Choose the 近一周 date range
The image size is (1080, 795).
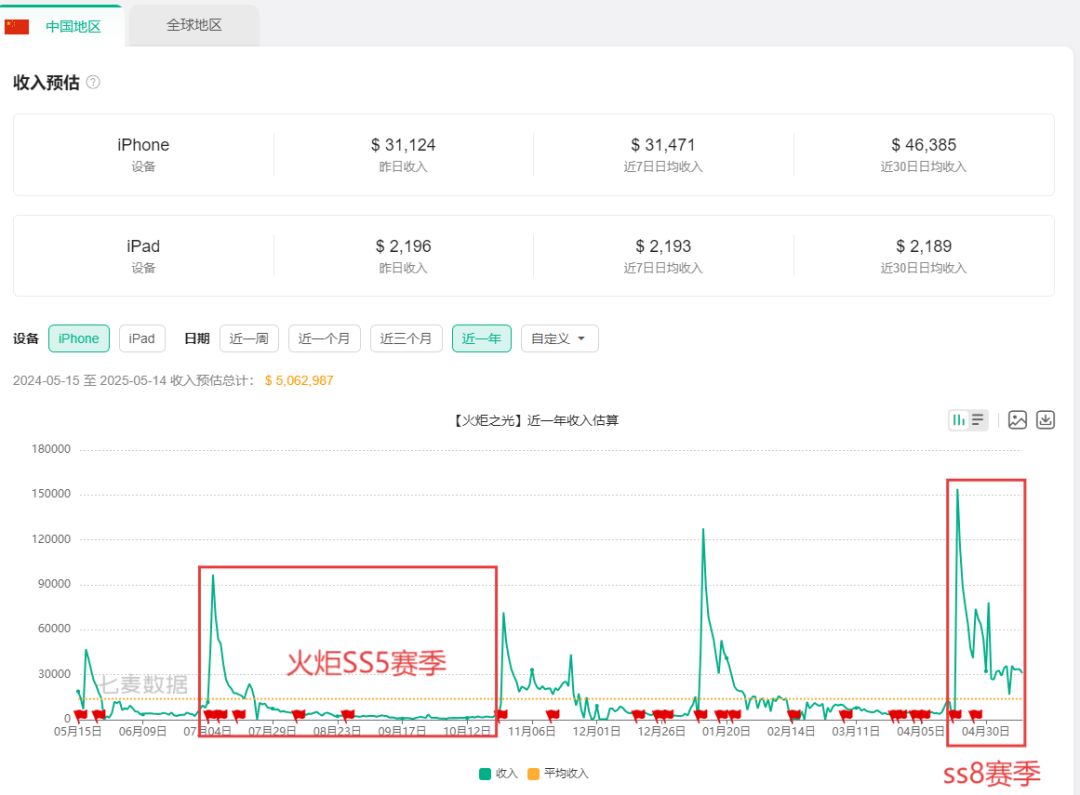[249, 338]
